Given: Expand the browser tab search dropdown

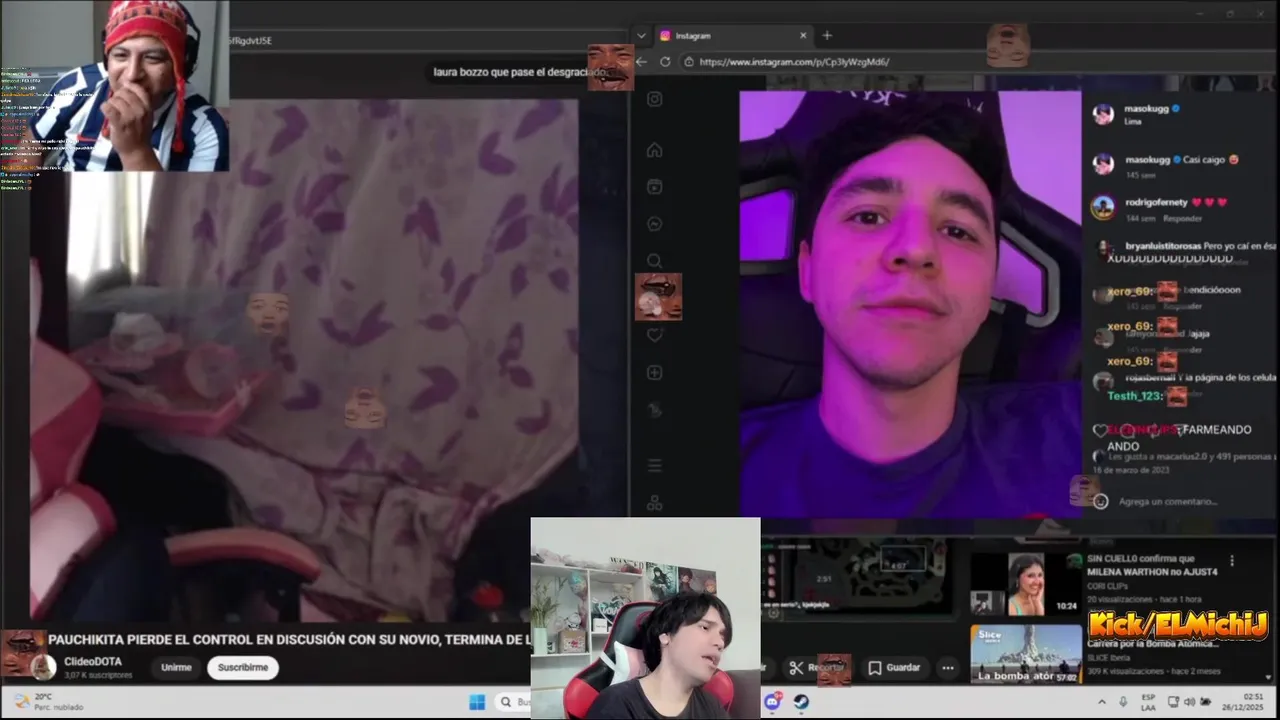Looking at the screenshot, I should pos(641,36).
